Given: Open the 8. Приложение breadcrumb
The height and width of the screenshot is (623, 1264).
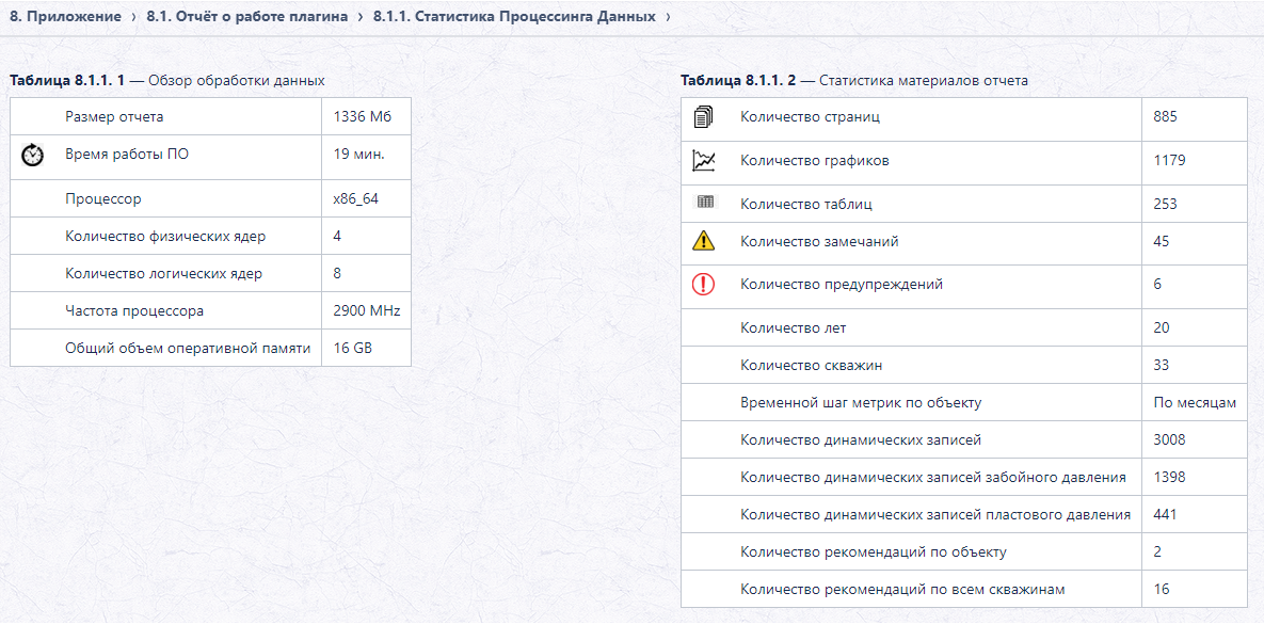Looking at the screenshot, I should click(x=65, y=17).
